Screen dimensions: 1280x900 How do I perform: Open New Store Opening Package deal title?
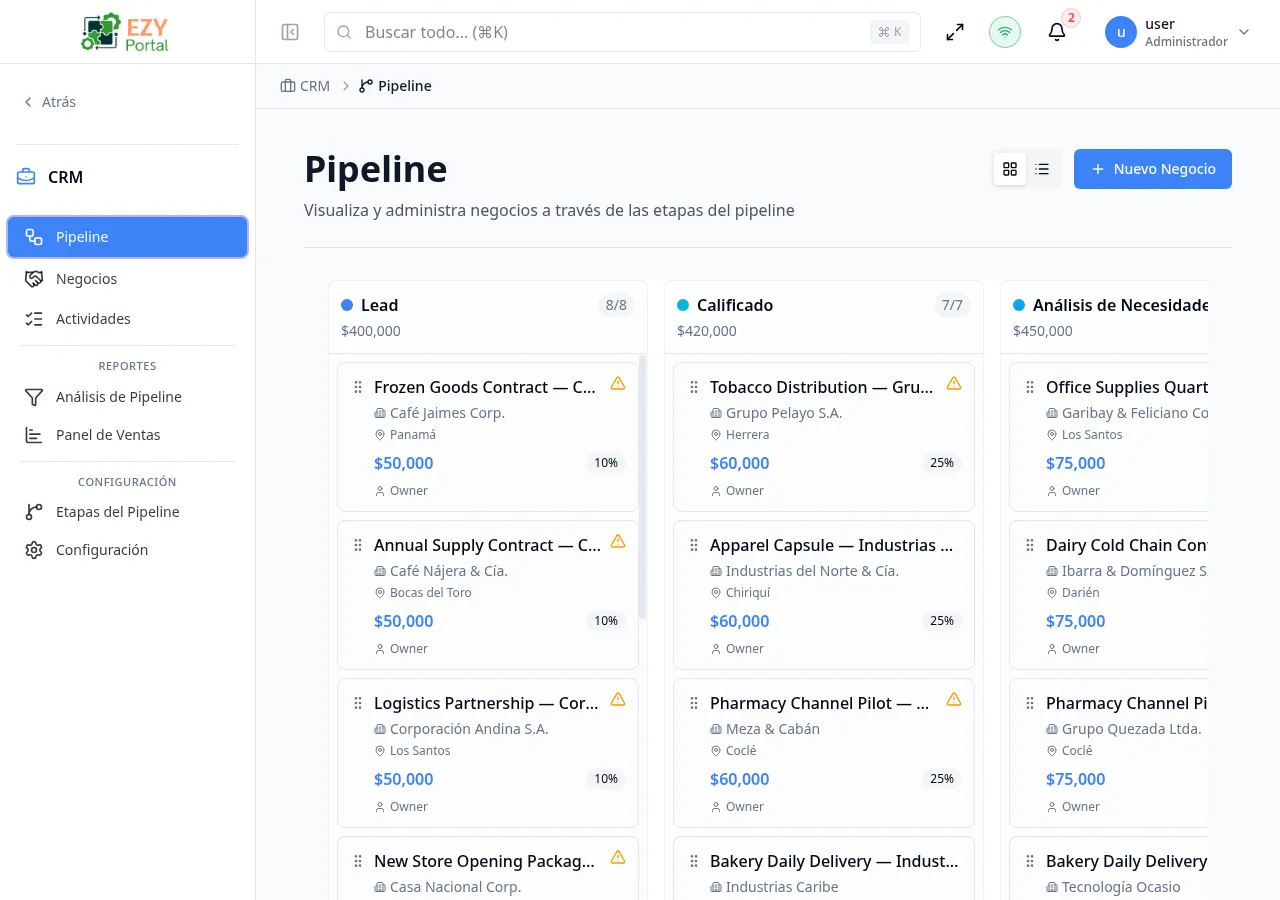click(484, 861)
